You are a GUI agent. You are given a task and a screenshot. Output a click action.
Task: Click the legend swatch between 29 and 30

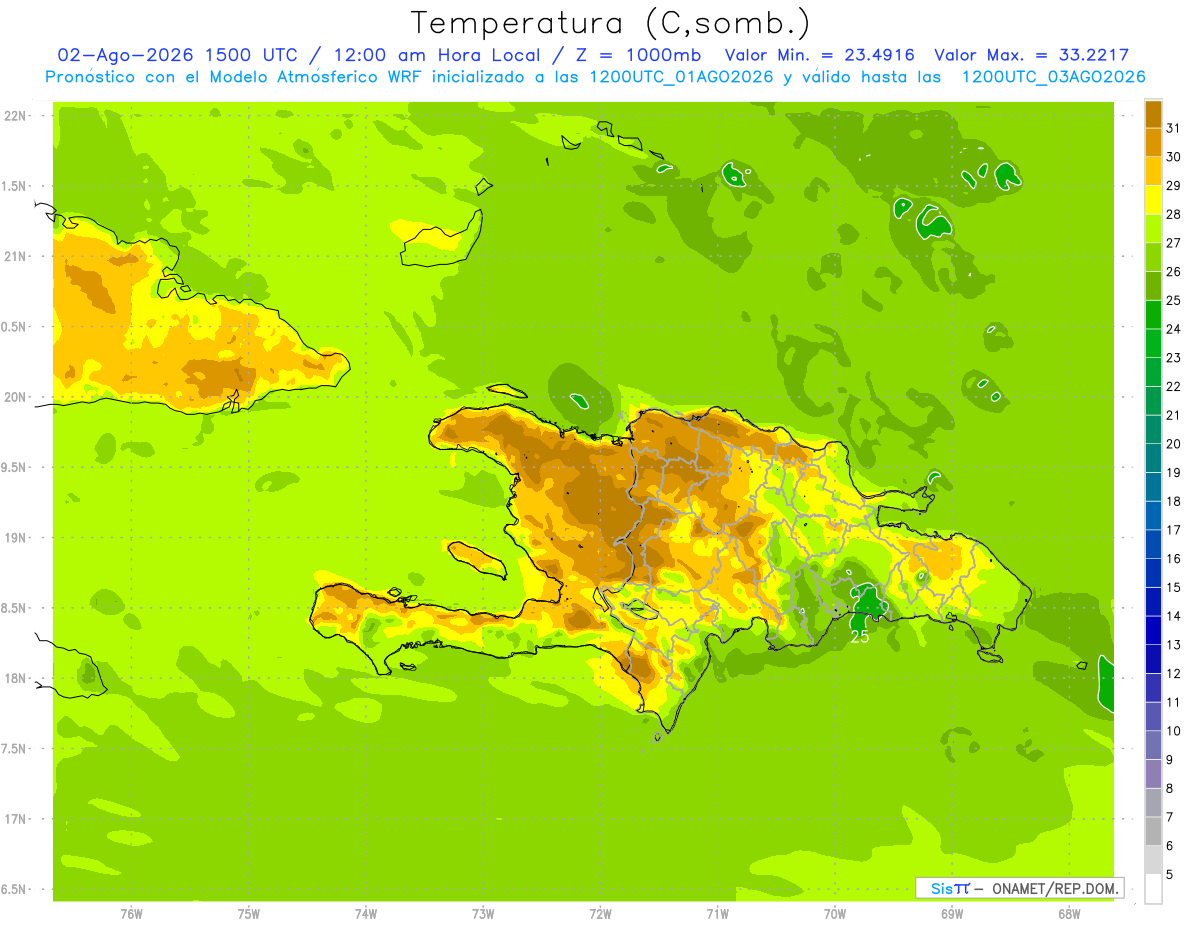1153,171
